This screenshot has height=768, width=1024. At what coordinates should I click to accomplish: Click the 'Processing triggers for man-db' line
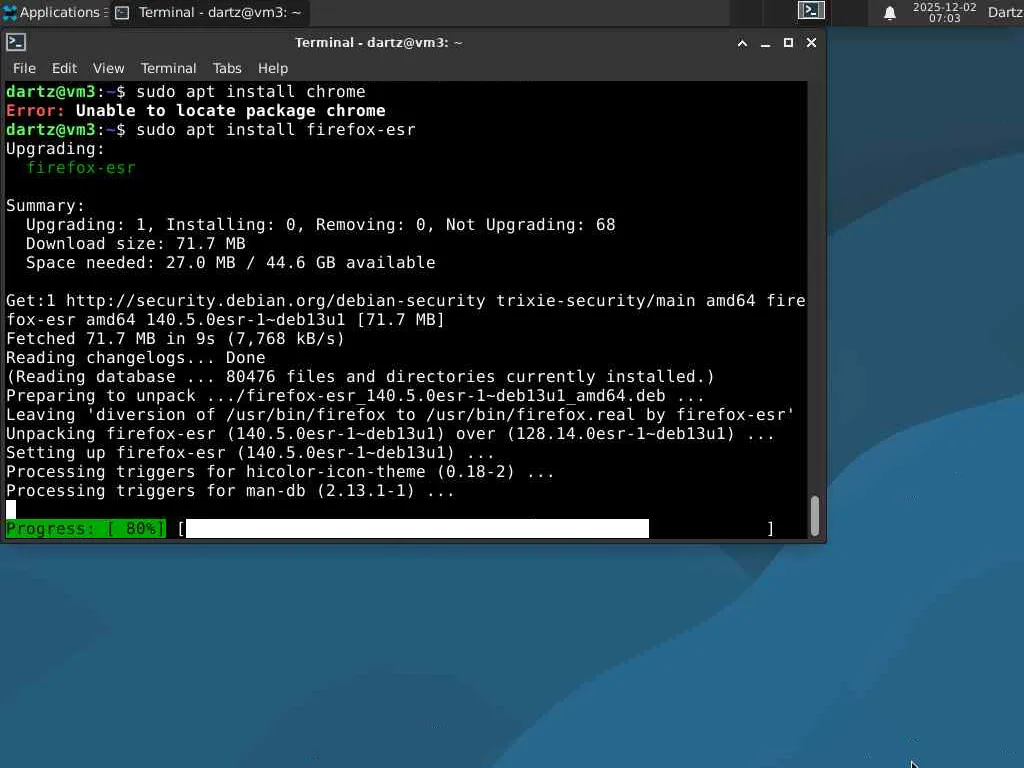pos(231,490)
